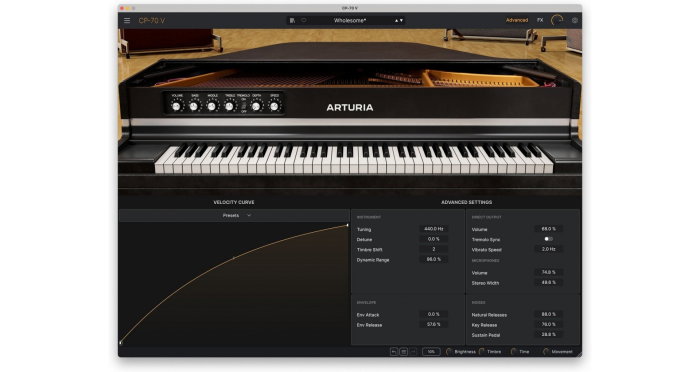Click the Dynamic Range value field
This screenshot has width=700, height=372.
(433, 259)
